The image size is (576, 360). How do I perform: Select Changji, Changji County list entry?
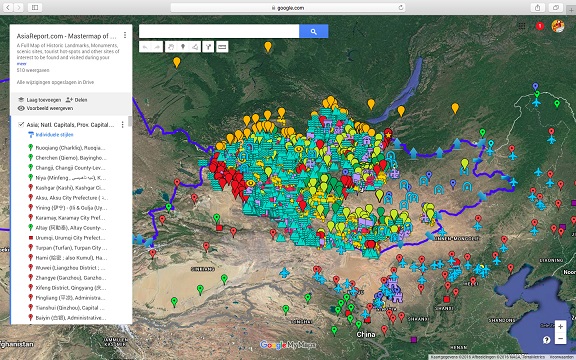click(70, 168)
